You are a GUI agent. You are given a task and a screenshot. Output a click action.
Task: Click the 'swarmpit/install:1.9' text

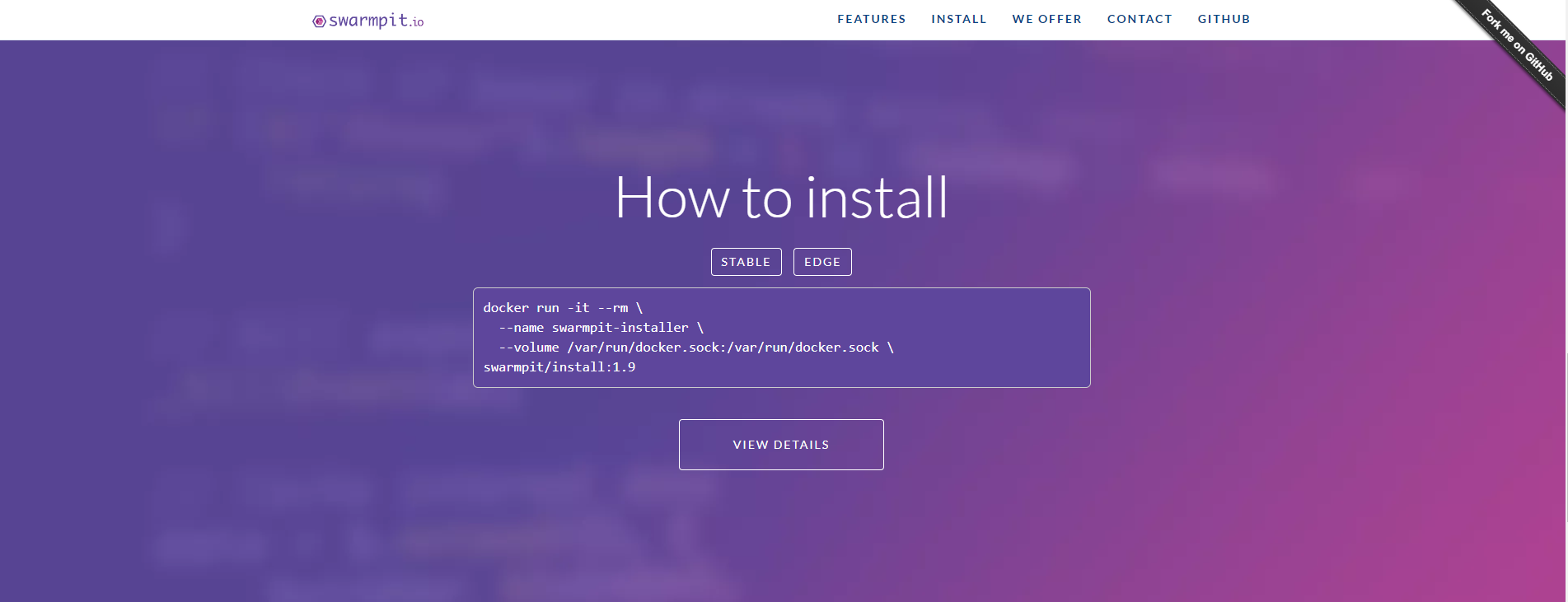559,367
